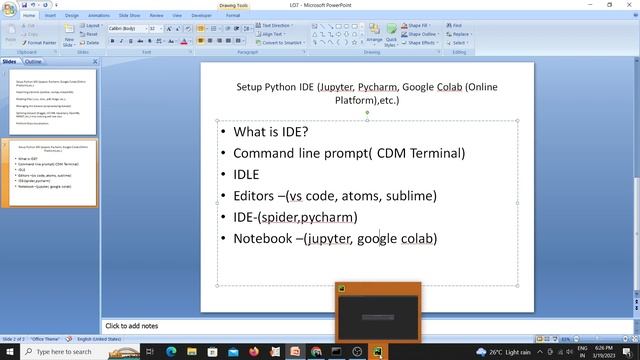The width and height of the screenshot is (640, 360).
Task: Open Shape Fill dropdown
Action: coord(416,25)
